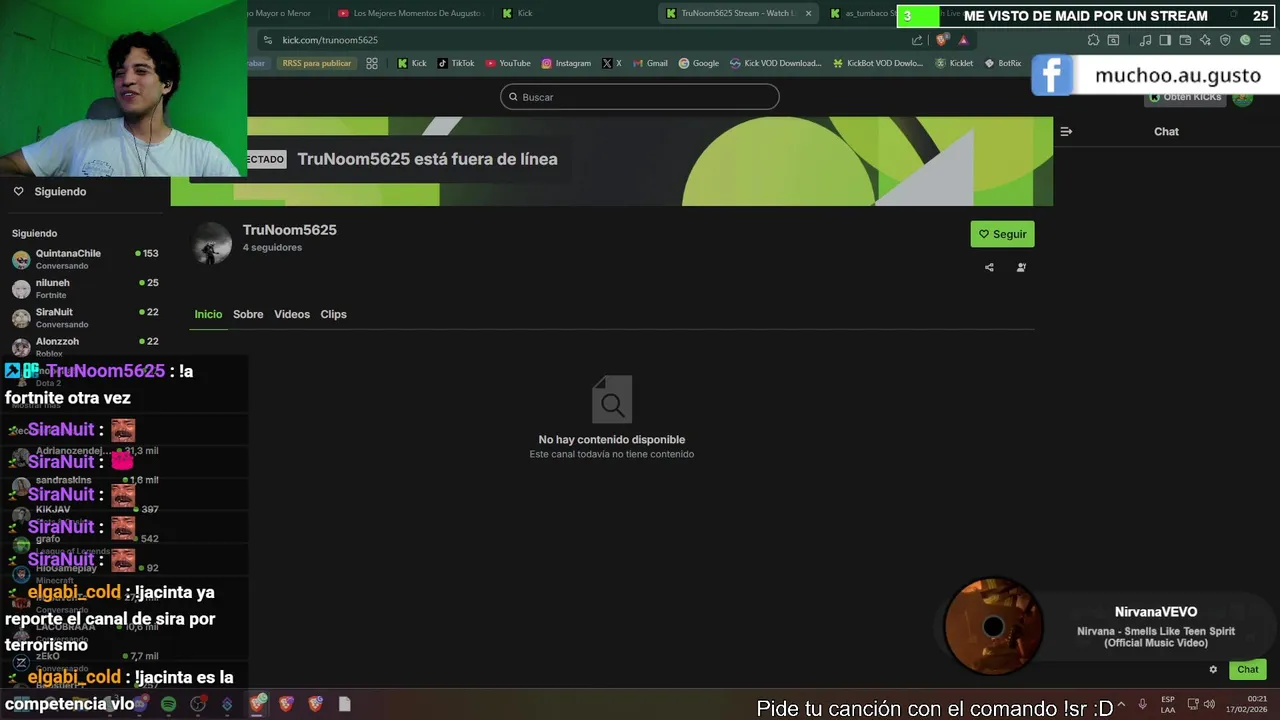The height and width of the screenshot is (720, 1280).
Task: Click the user moderation icon beside share
Action: pos(1021,267)
